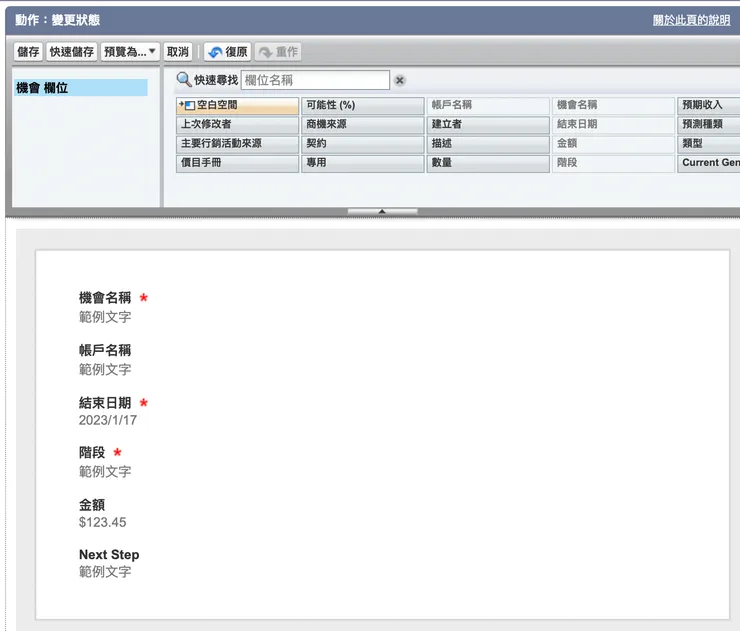Screen dimensions: 740x631
Task: Click the greyed 階段 palette field
Action: 613,163
